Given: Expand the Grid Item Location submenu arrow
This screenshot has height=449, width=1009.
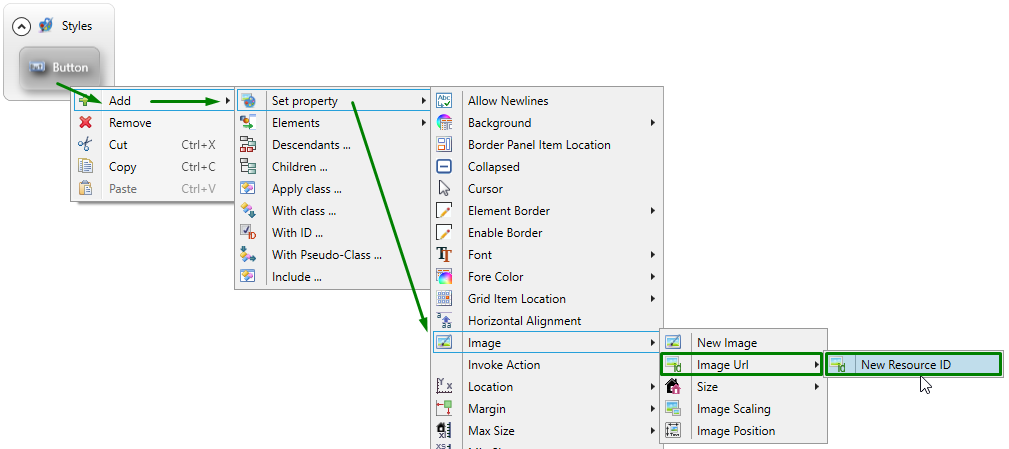Looking at the screenshot, I should click(x=653, y=299).
